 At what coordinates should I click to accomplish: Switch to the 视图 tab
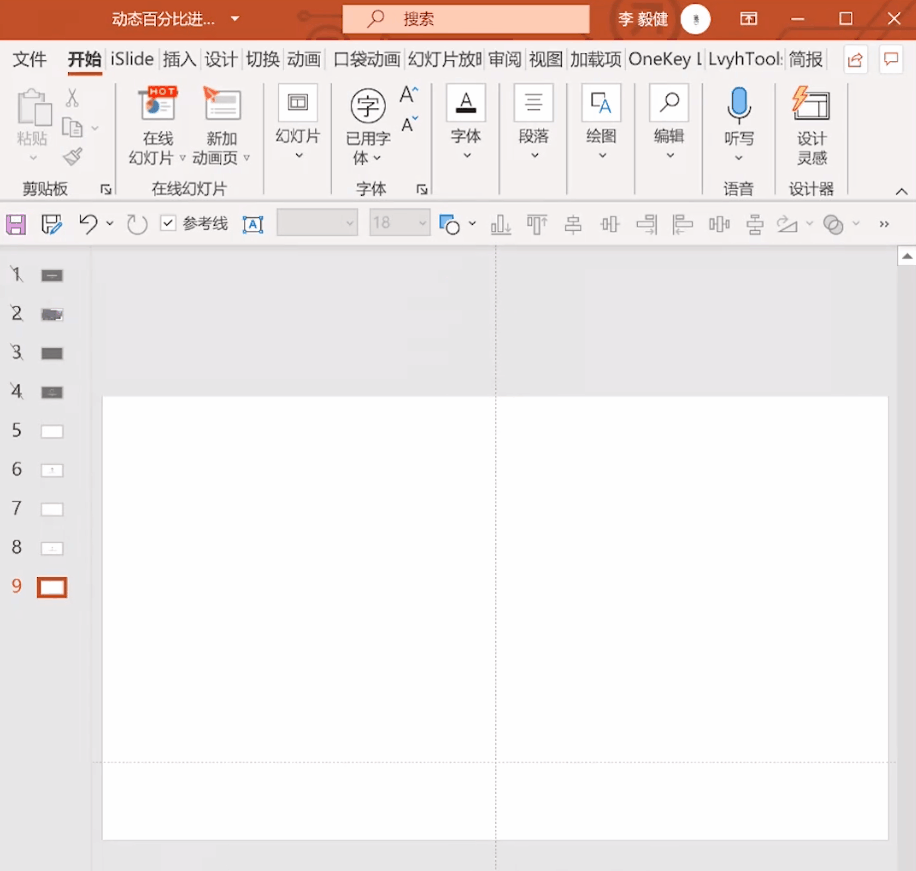[546, 59]
